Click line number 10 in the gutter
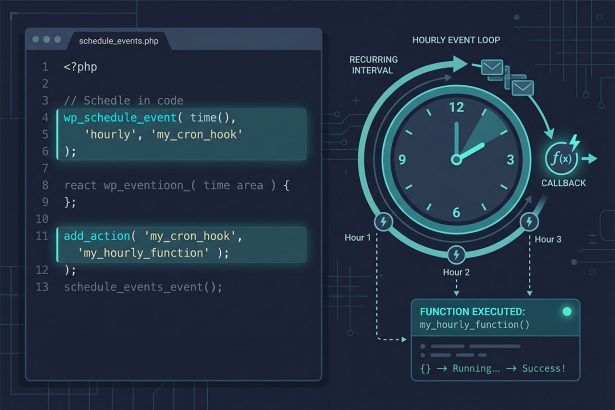Screen dimensions: 615x410 (42, 219)
